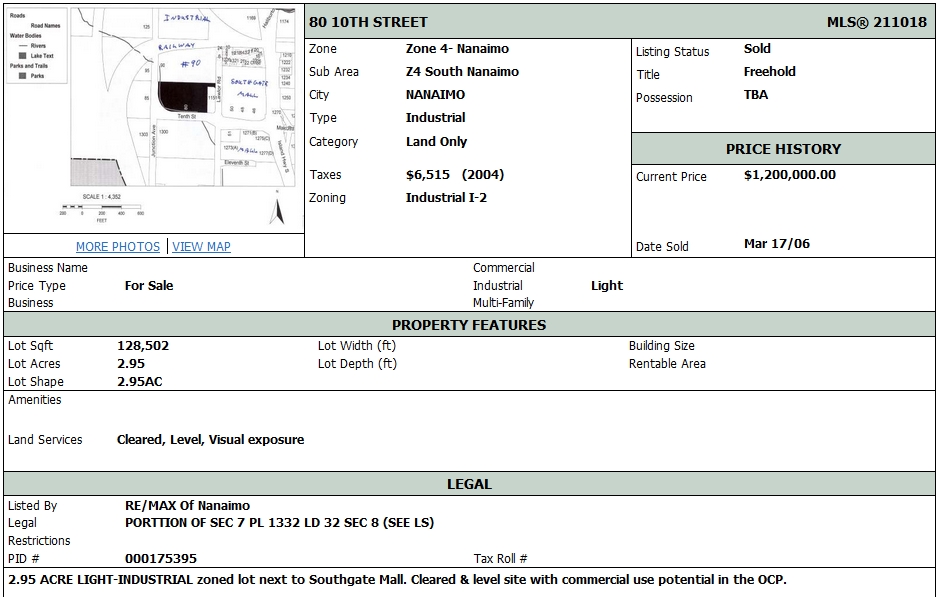The height and width of the screenshot is (597, 940).
Task: Click the map legend box
Action: click(37, 46)
